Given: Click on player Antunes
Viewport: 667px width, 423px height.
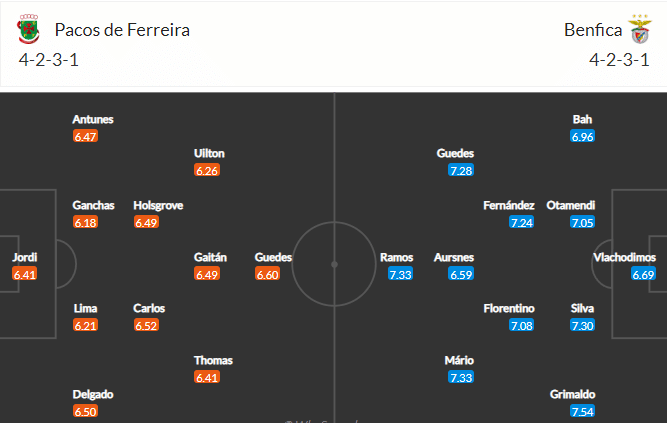Looking at the screenshot, I should pyautogui.click(x=93, y=120).
